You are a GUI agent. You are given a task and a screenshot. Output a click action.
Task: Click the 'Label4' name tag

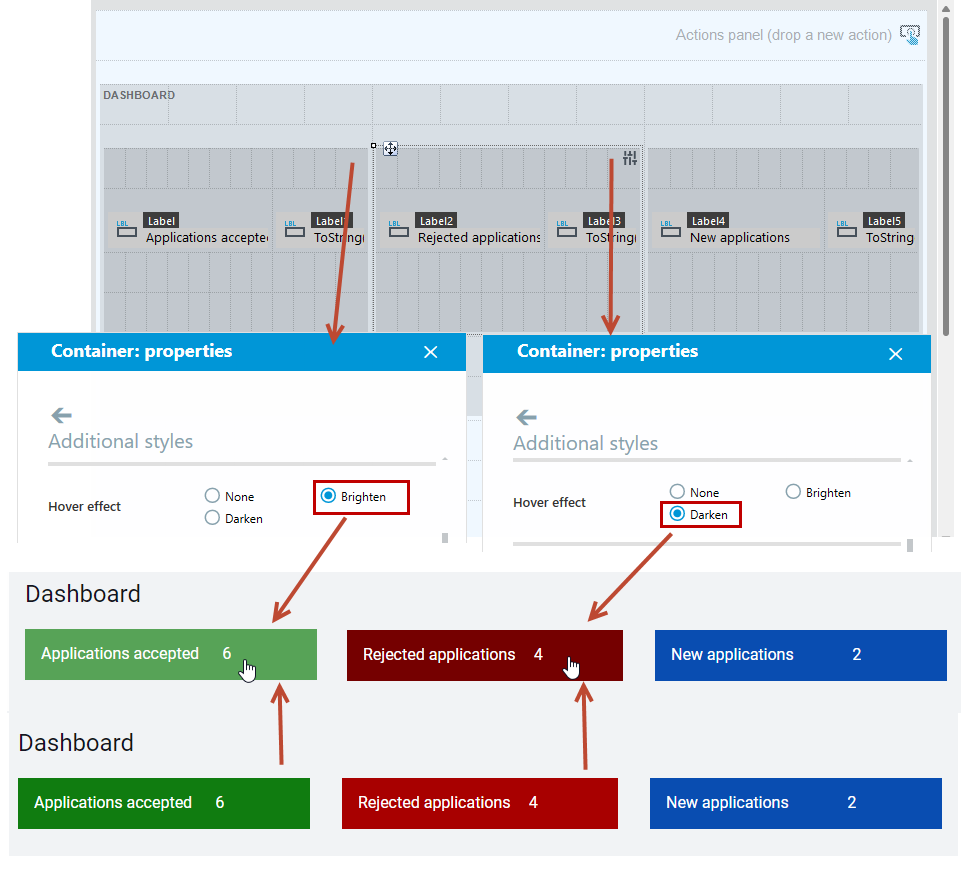click(x=709, y=221)
